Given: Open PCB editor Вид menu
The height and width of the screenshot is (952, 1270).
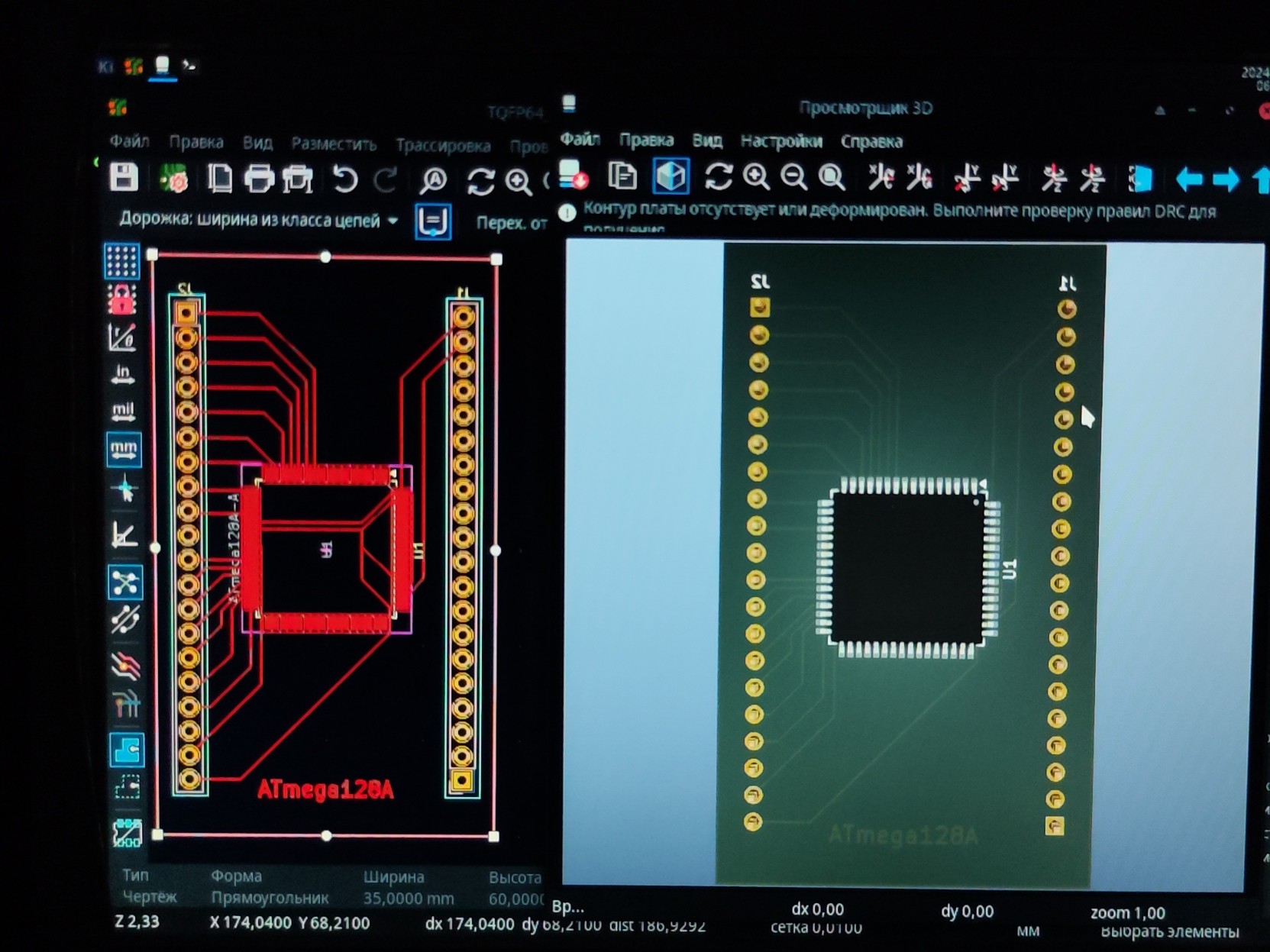Looking at the screenshot, I should pos(257,143).
